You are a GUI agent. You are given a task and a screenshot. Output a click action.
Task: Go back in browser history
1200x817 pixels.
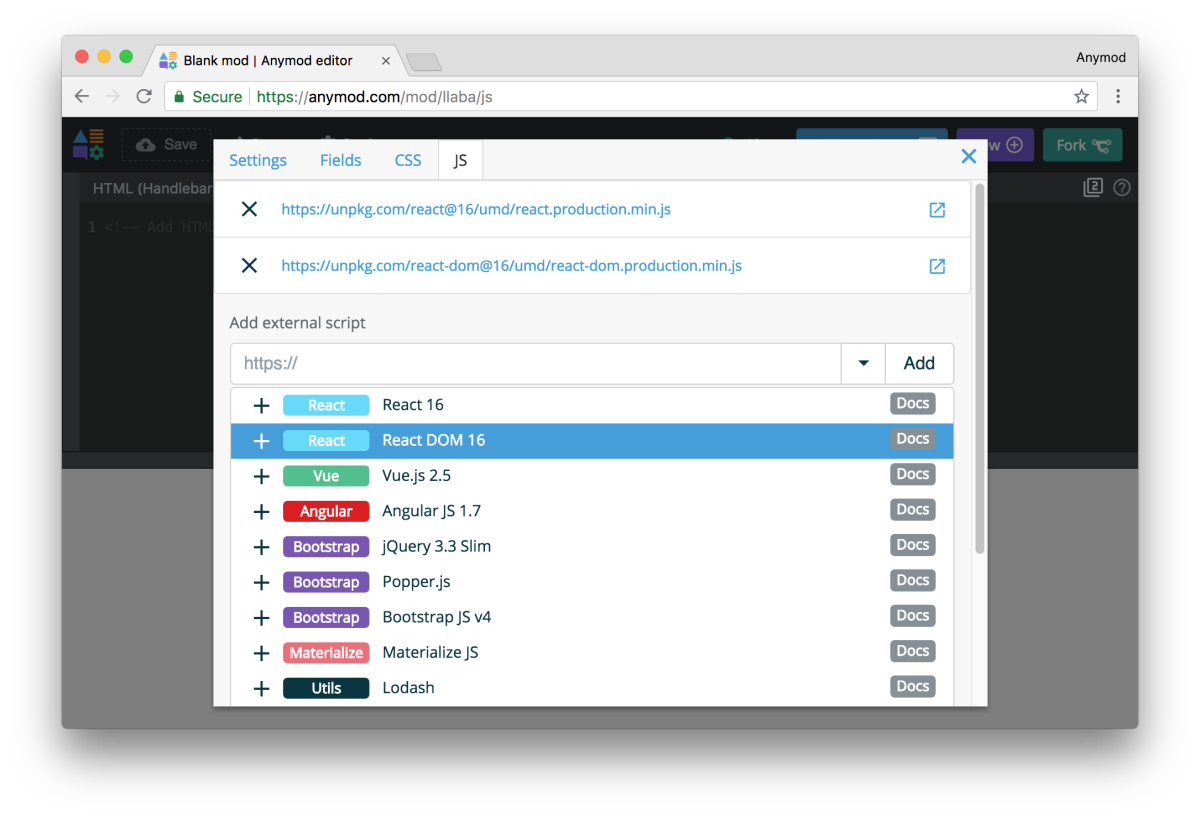click(82, 97)
